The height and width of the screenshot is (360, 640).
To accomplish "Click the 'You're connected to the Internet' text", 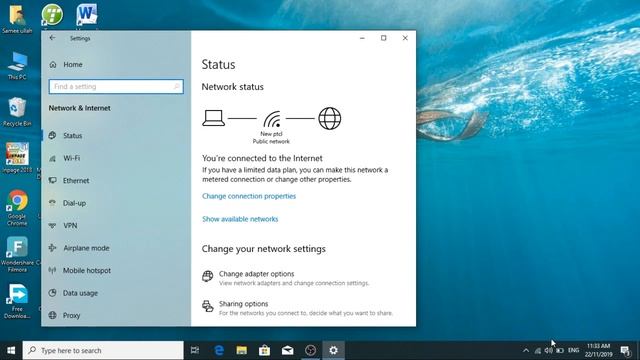I will pos(262,158).
